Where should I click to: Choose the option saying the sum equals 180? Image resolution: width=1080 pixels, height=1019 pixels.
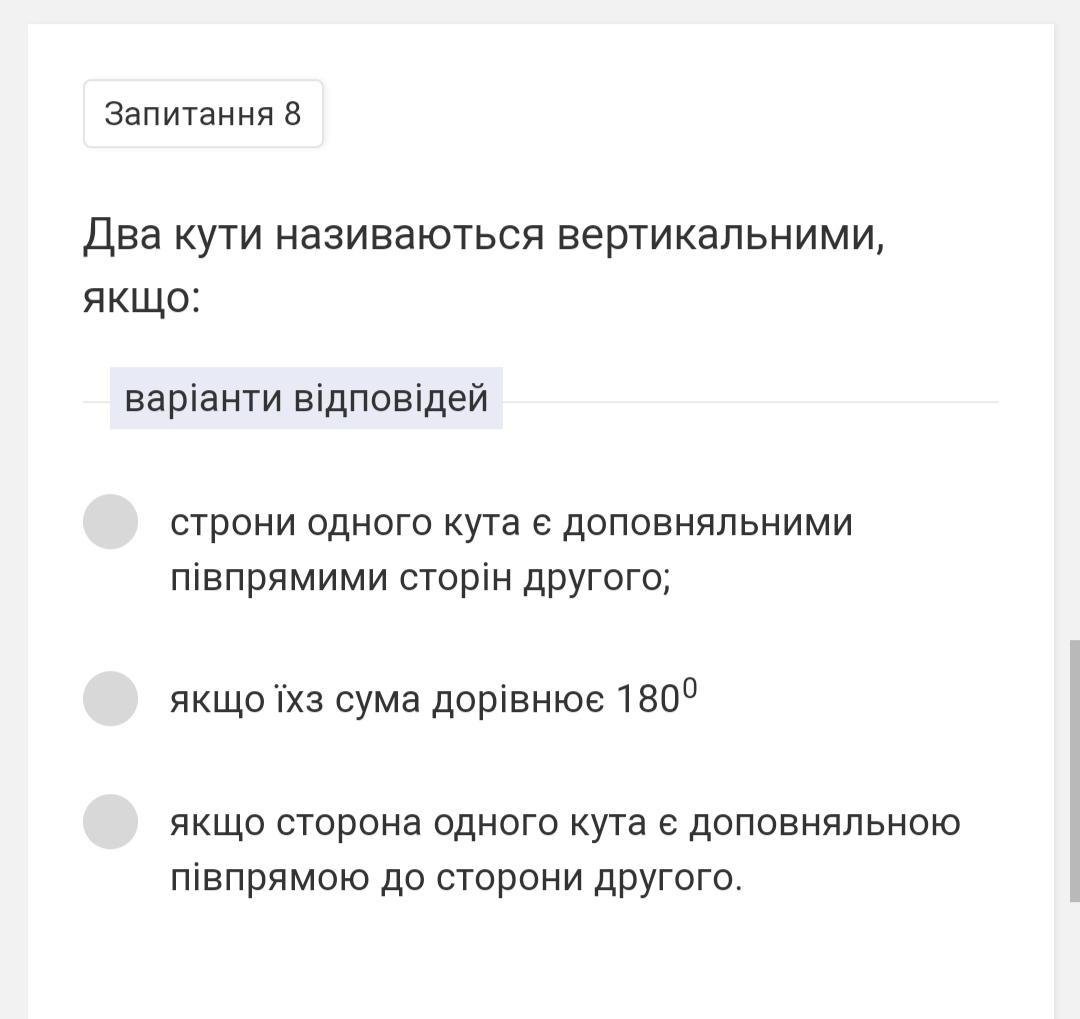pos(110,698)
